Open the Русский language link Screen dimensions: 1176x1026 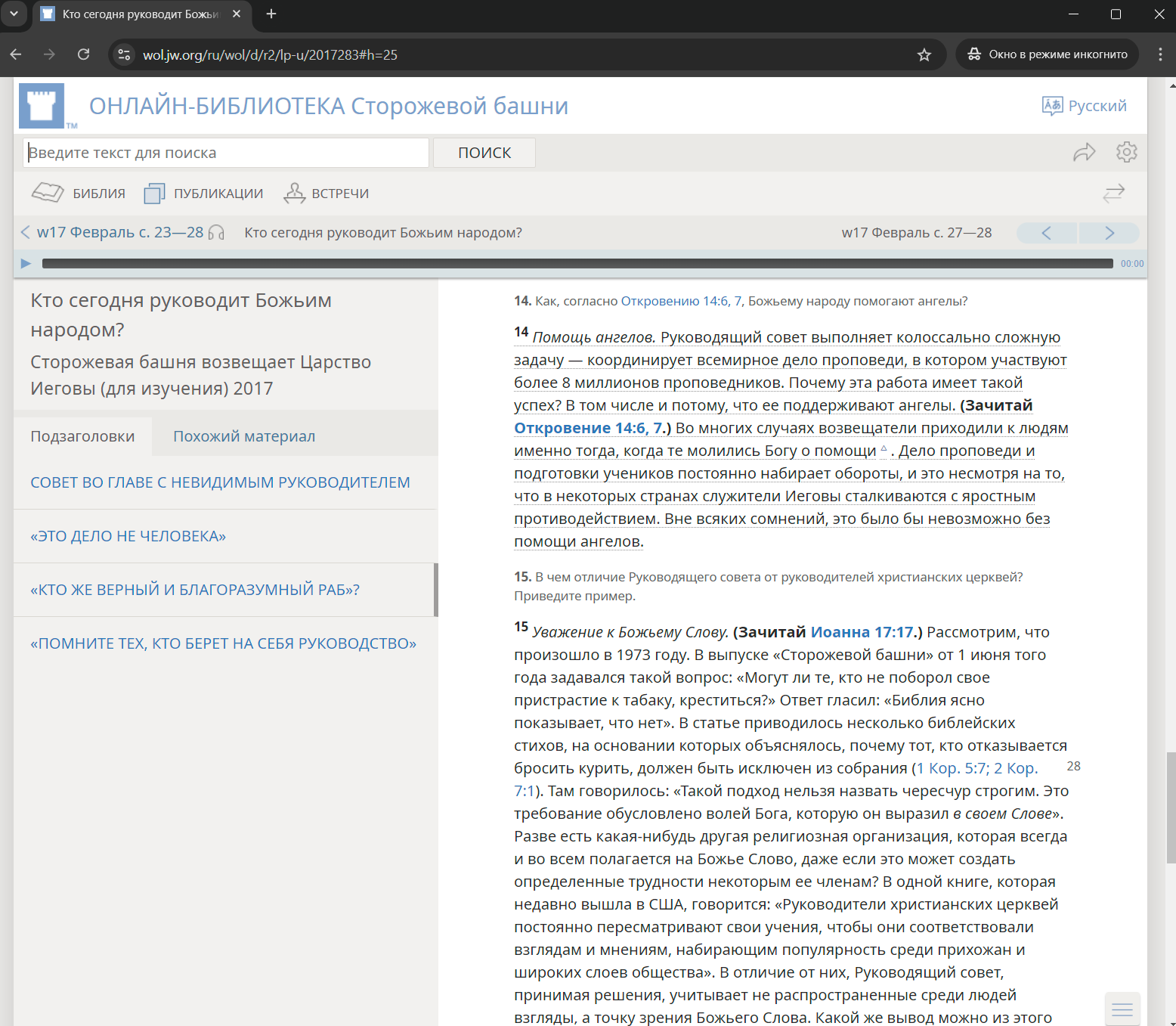pyautogui.click(x=1097, y=106)
